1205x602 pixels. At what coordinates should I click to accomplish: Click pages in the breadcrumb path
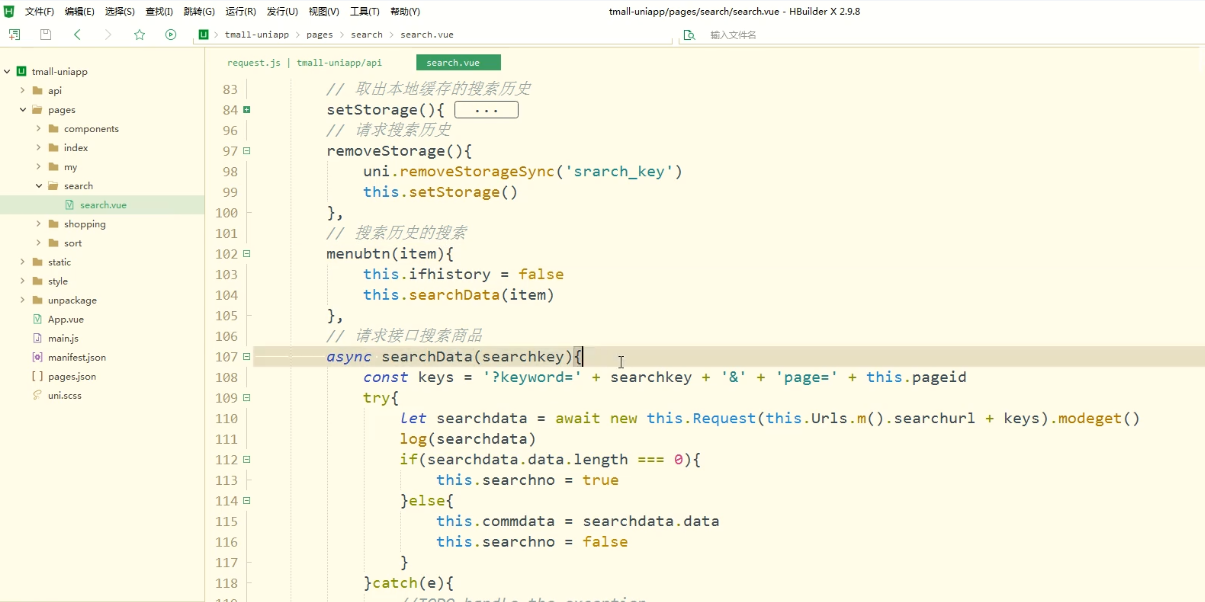pos(319,35)
